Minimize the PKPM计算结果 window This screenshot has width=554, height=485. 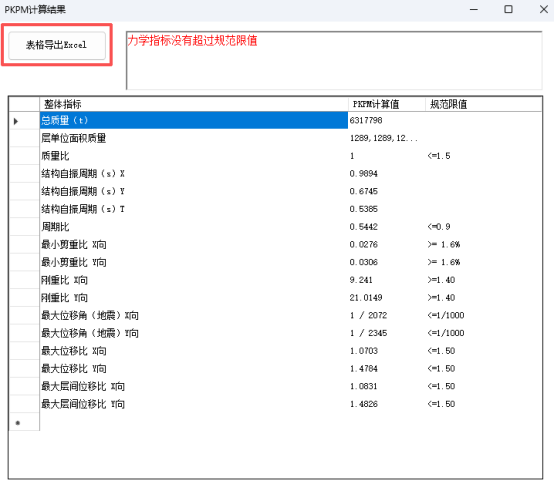tap(474, 9)
